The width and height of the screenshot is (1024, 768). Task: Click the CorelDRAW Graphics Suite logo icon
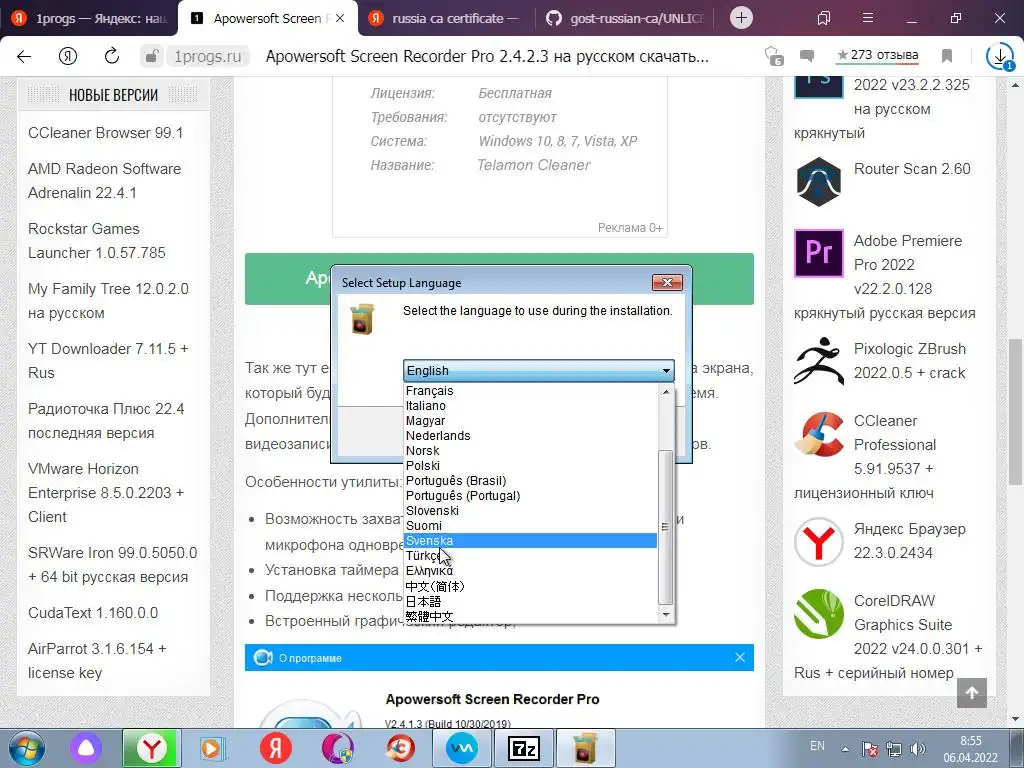(x=818, y=613)
